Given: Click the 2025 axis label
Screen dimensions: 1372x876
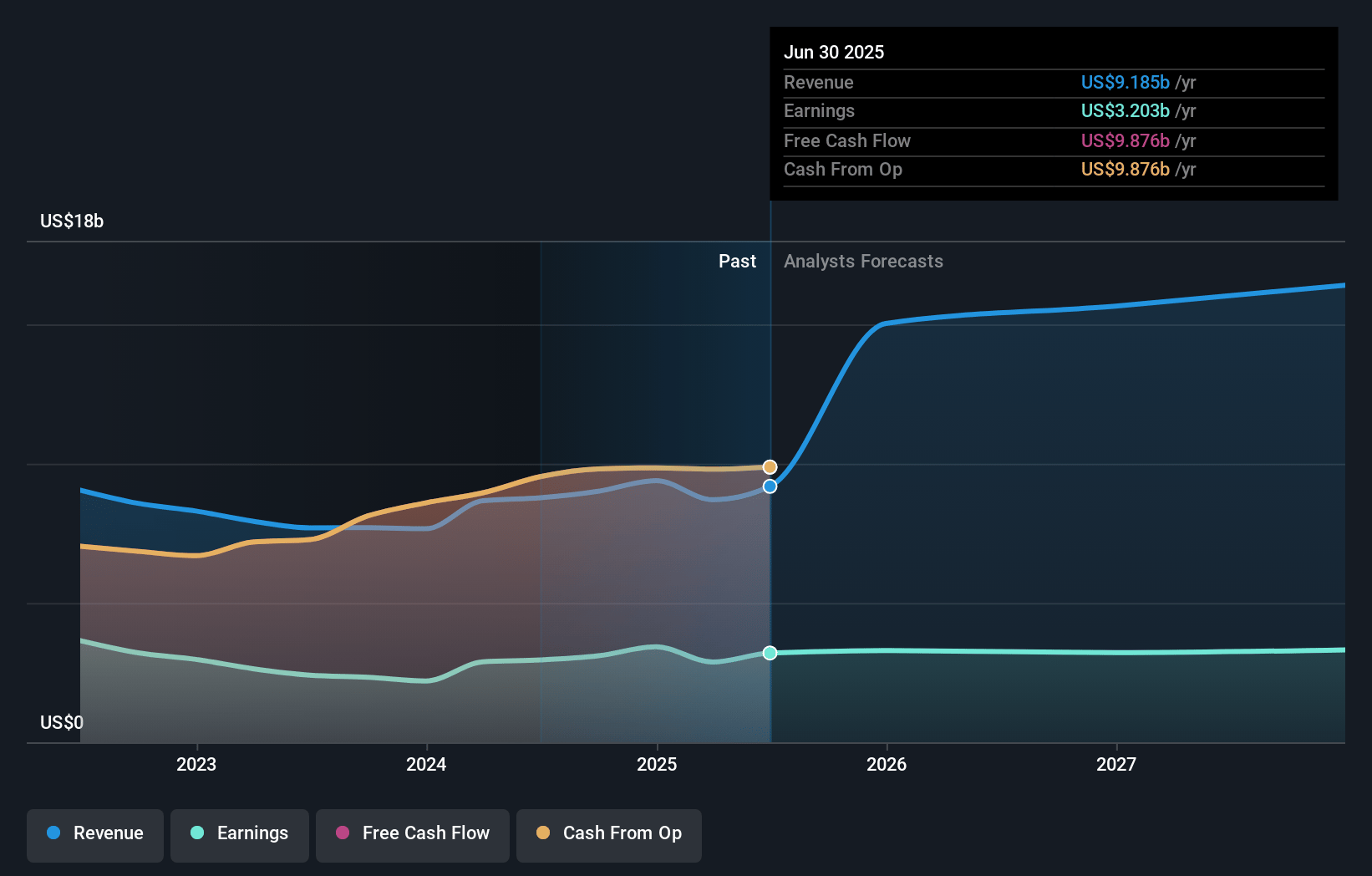Looking at the screenshot, I should tap(657, 764).
